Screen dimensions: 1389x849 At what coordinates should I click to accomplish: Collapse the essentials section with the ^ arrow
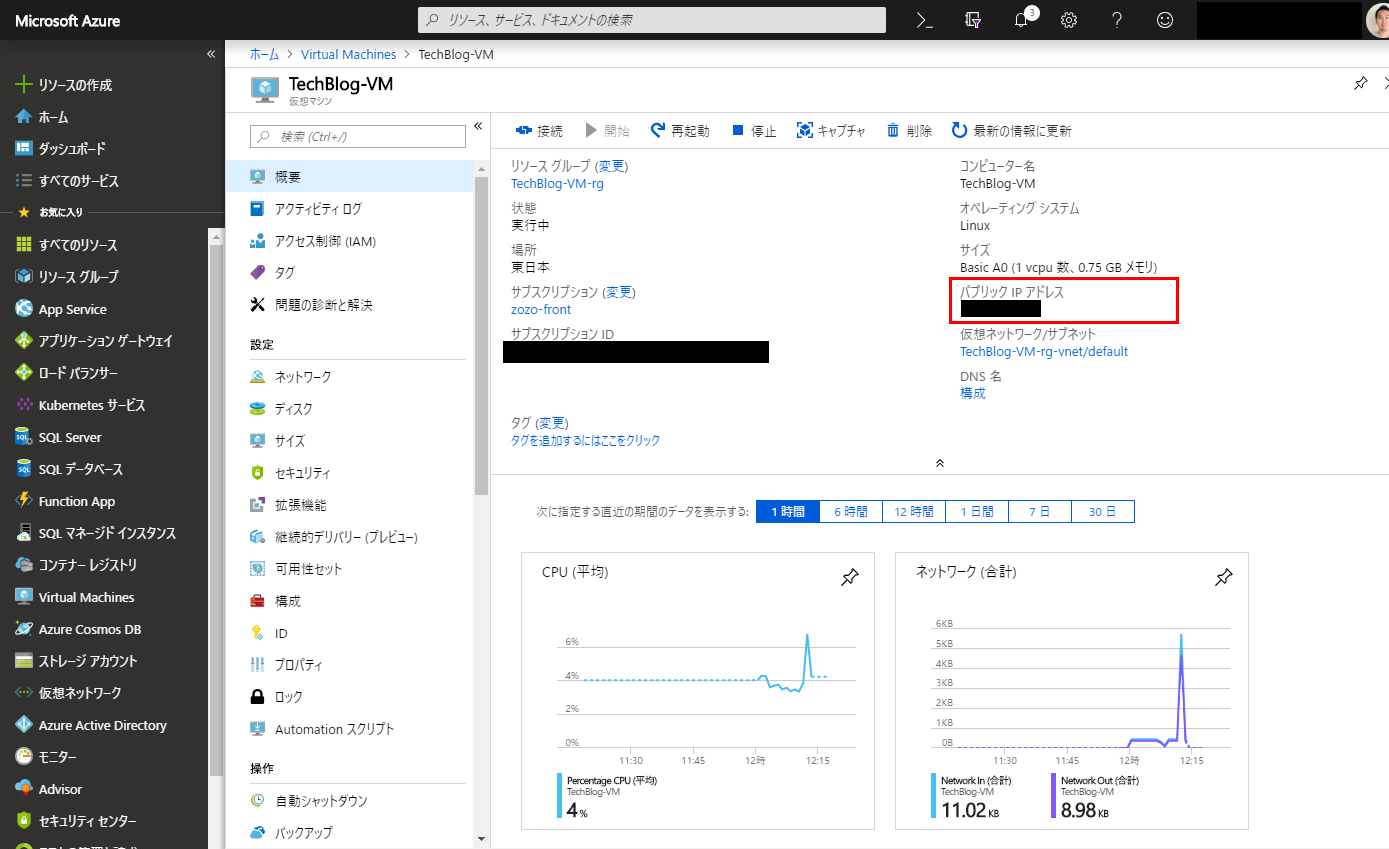[x=939, y=463]
